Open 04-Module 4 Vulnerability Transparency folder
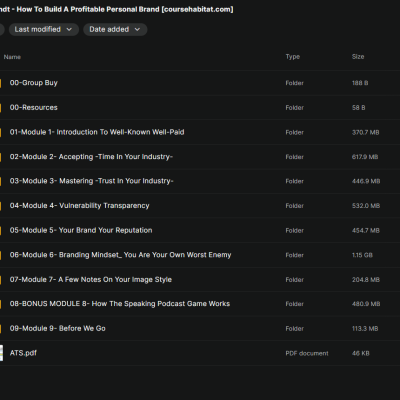 (x=80, y=206)
